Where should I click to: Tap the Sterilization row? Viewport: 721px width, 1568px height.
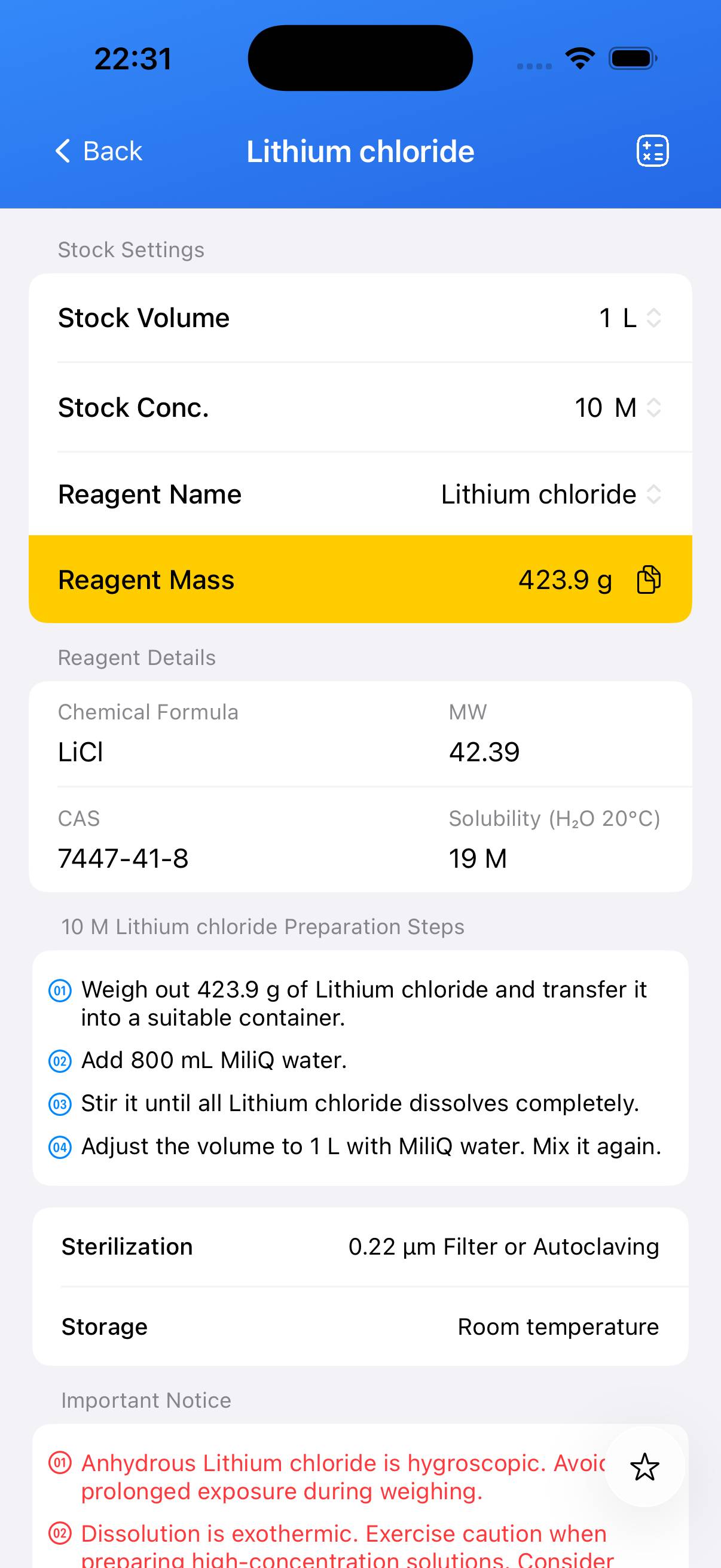[360, 1247]
